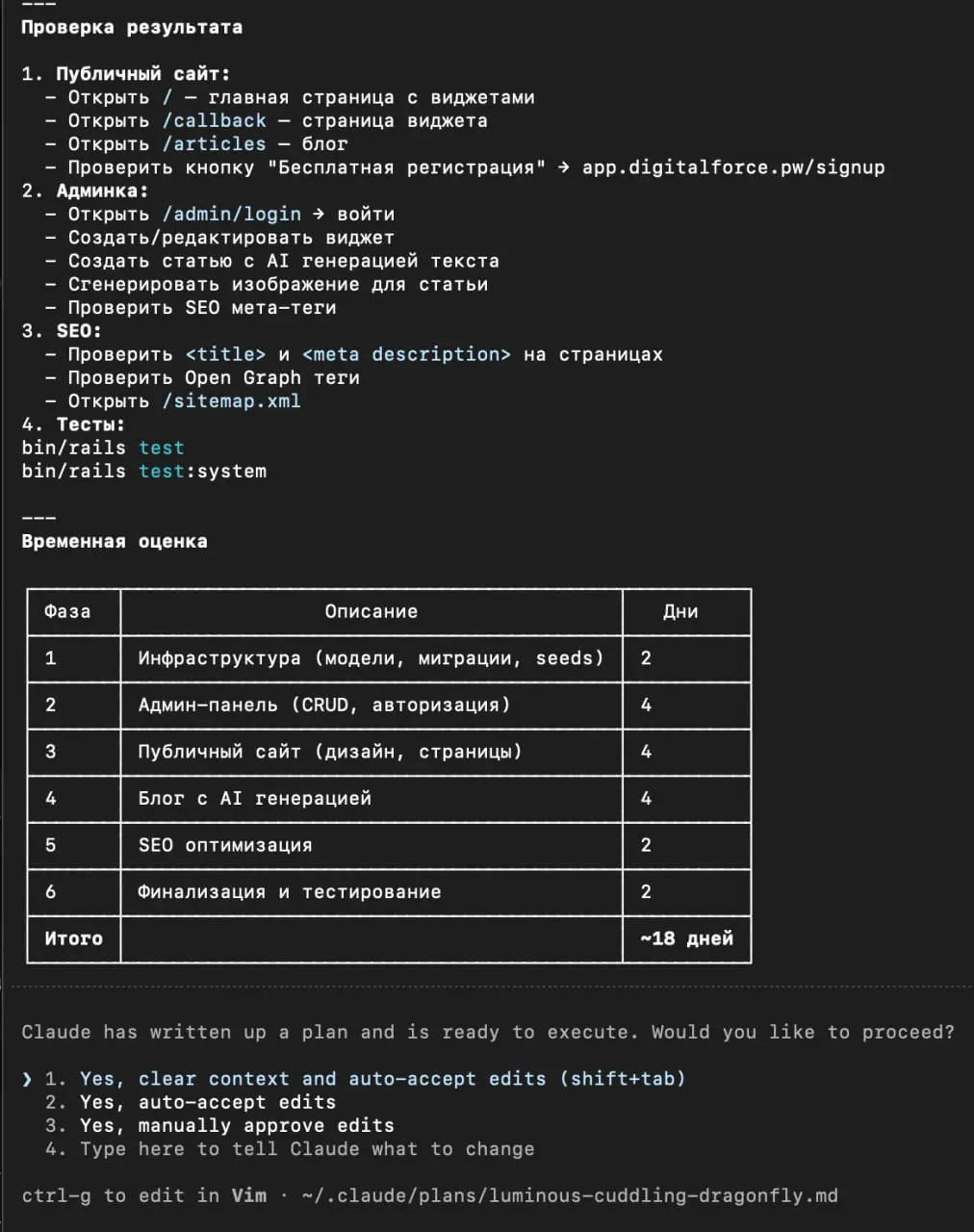Click the /articles path link
This screenshot has width=974, height=1232.
click(x=214, y=143)
